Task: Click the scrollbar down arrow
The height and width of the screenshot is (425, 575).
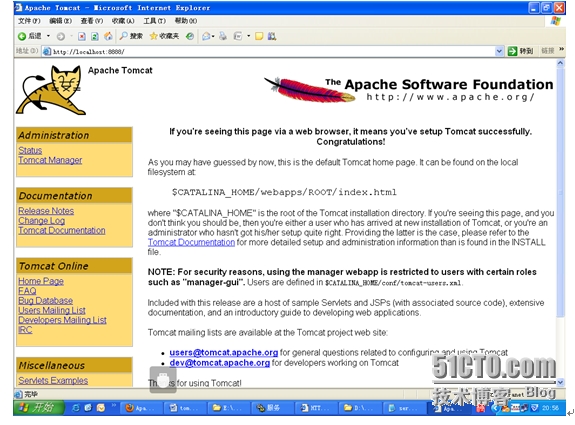Action: (560, 382)
